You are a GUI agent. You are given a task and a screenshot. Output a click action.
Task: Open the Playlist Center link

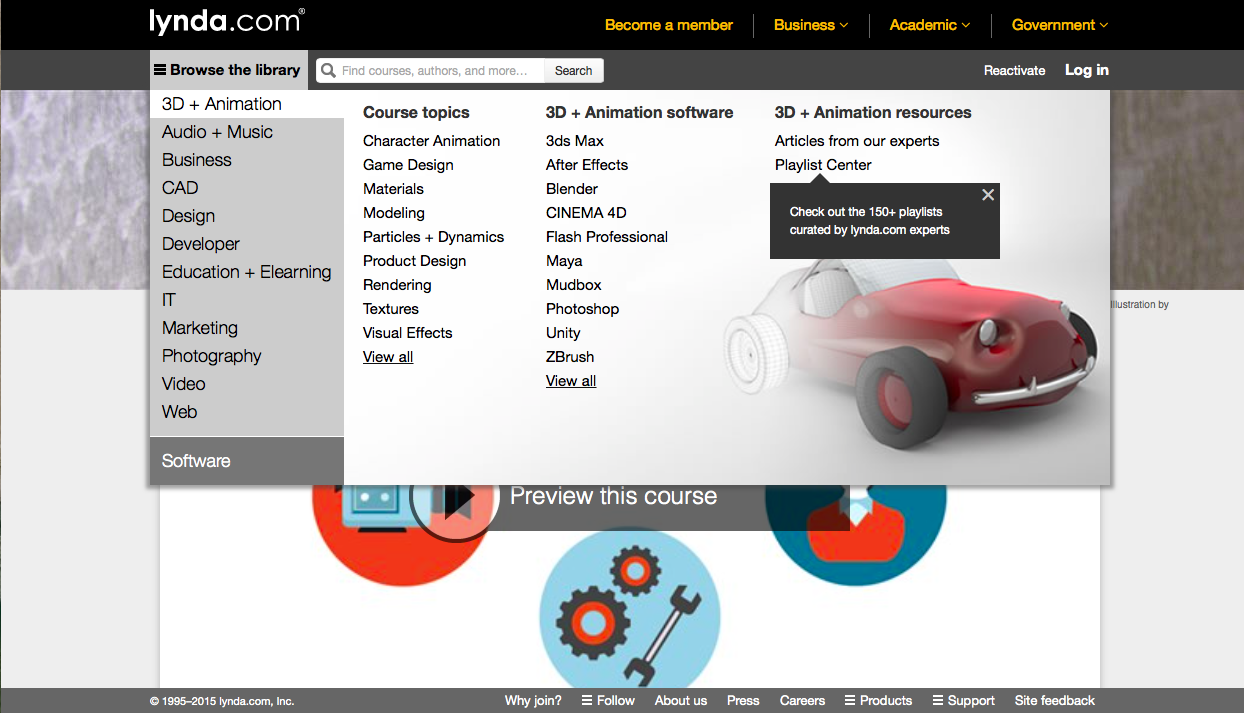tap(823, 165)
